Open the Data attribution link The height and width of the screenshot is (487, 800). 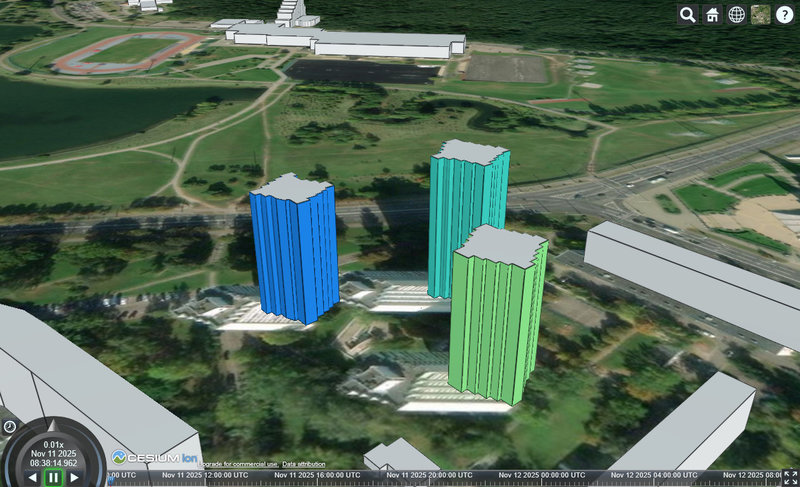coord(303,465)
